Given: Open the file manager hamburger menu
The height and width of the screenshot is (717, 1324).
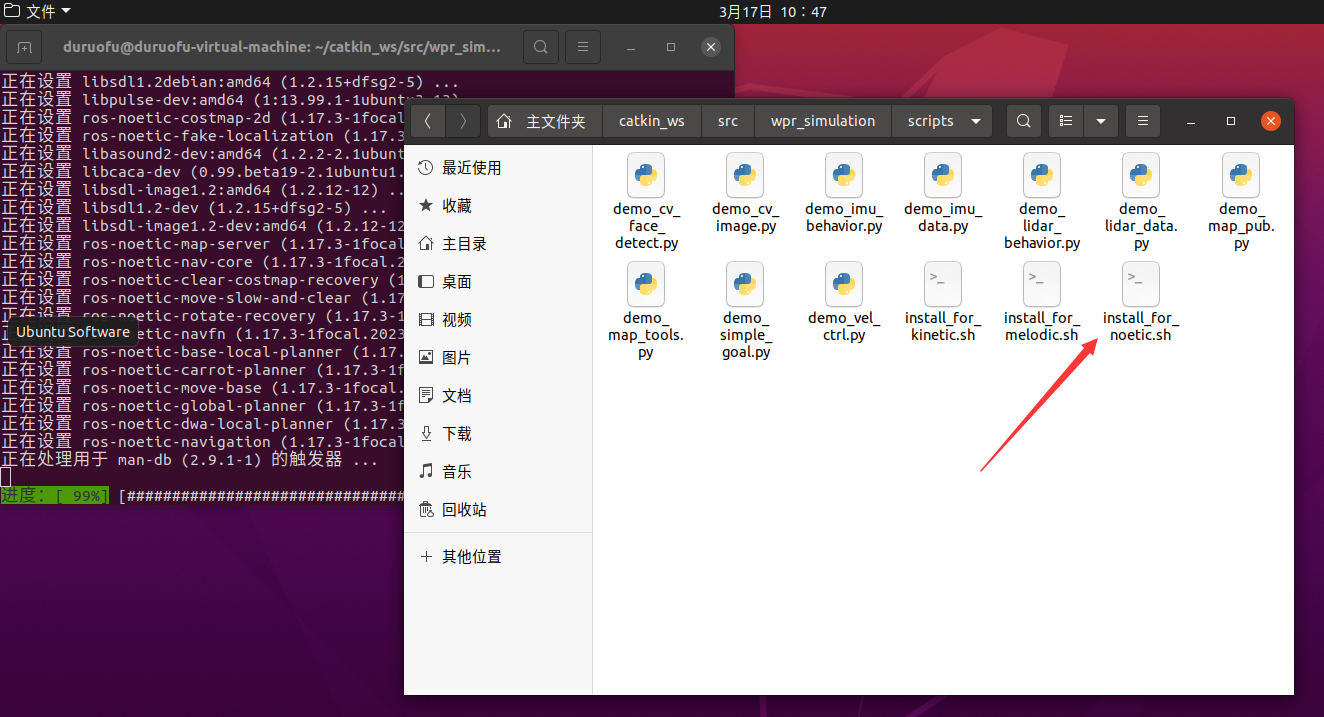Looking at the screenshot, I should coord(1143,121).
